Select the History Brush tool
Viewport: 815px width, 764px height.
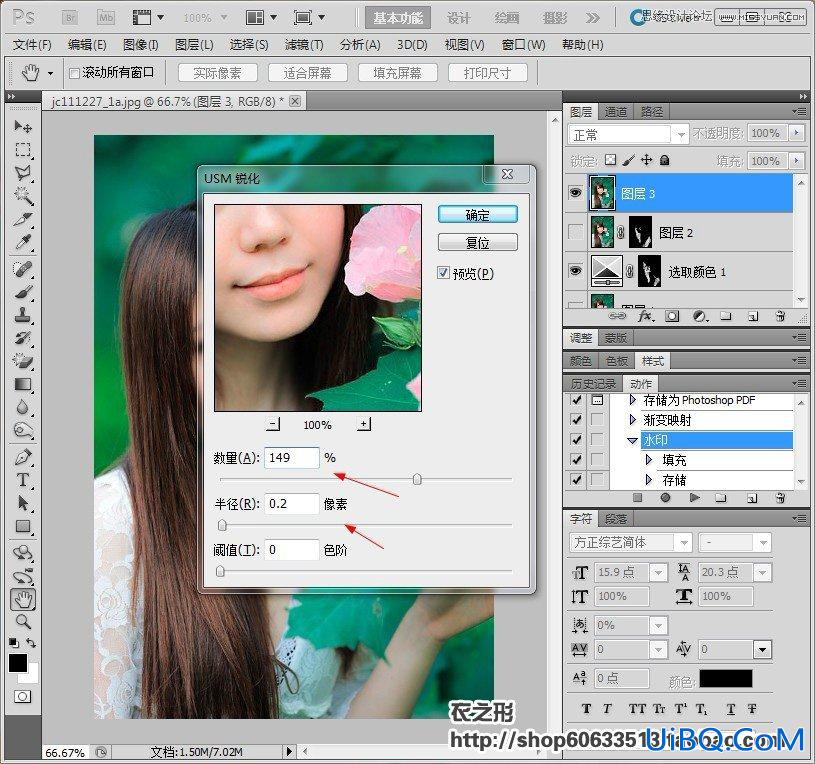(22, 338)
